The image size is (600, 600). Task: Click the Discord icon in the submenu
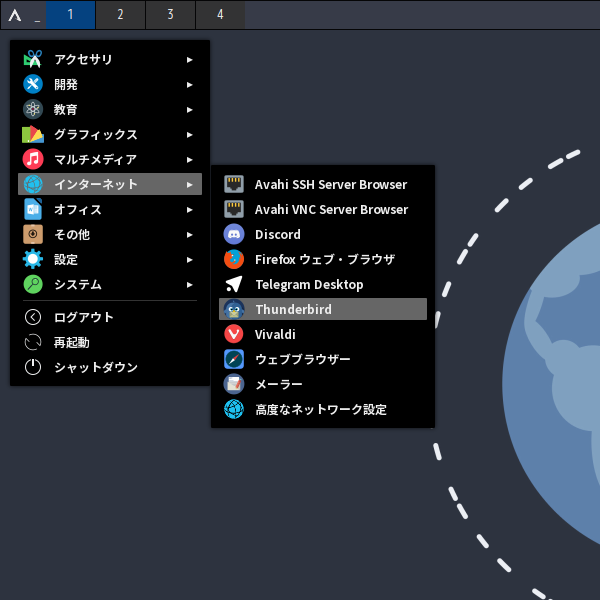click(234, 235)
